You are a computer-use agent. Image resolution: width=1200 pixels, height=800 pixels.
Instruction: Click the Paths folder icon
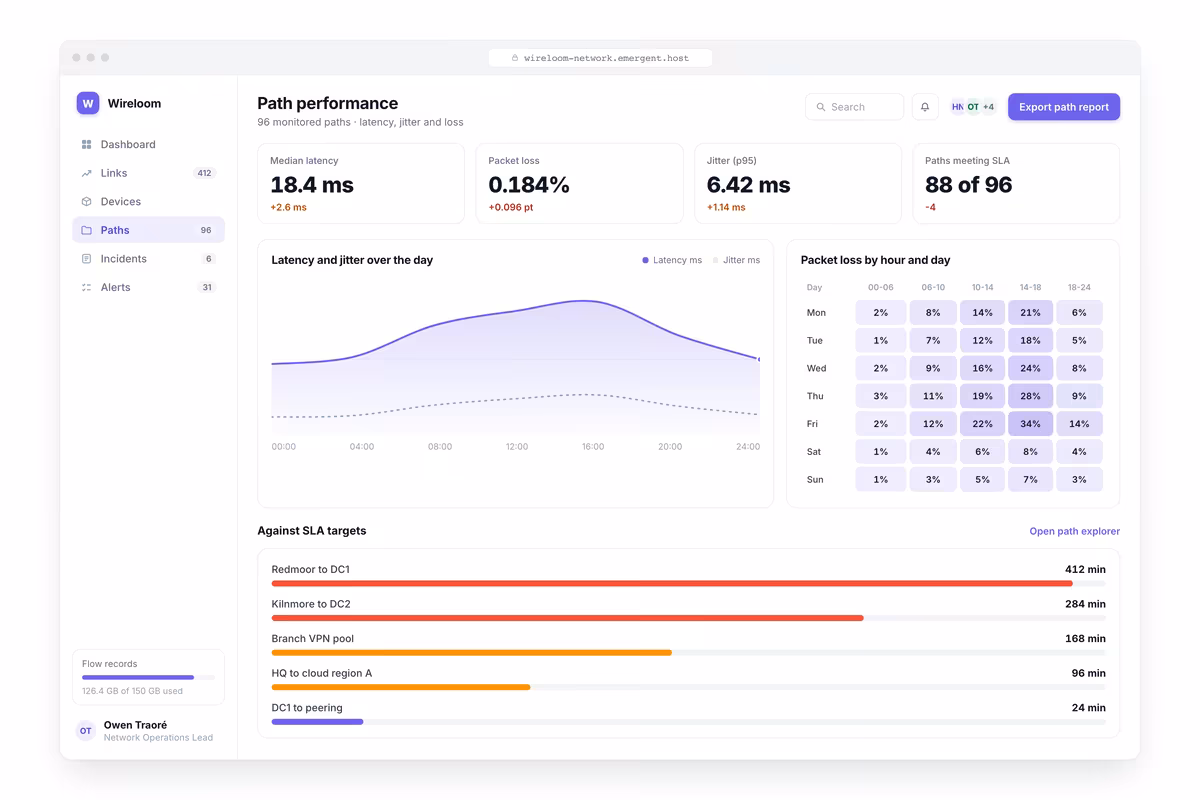(87, 230)
